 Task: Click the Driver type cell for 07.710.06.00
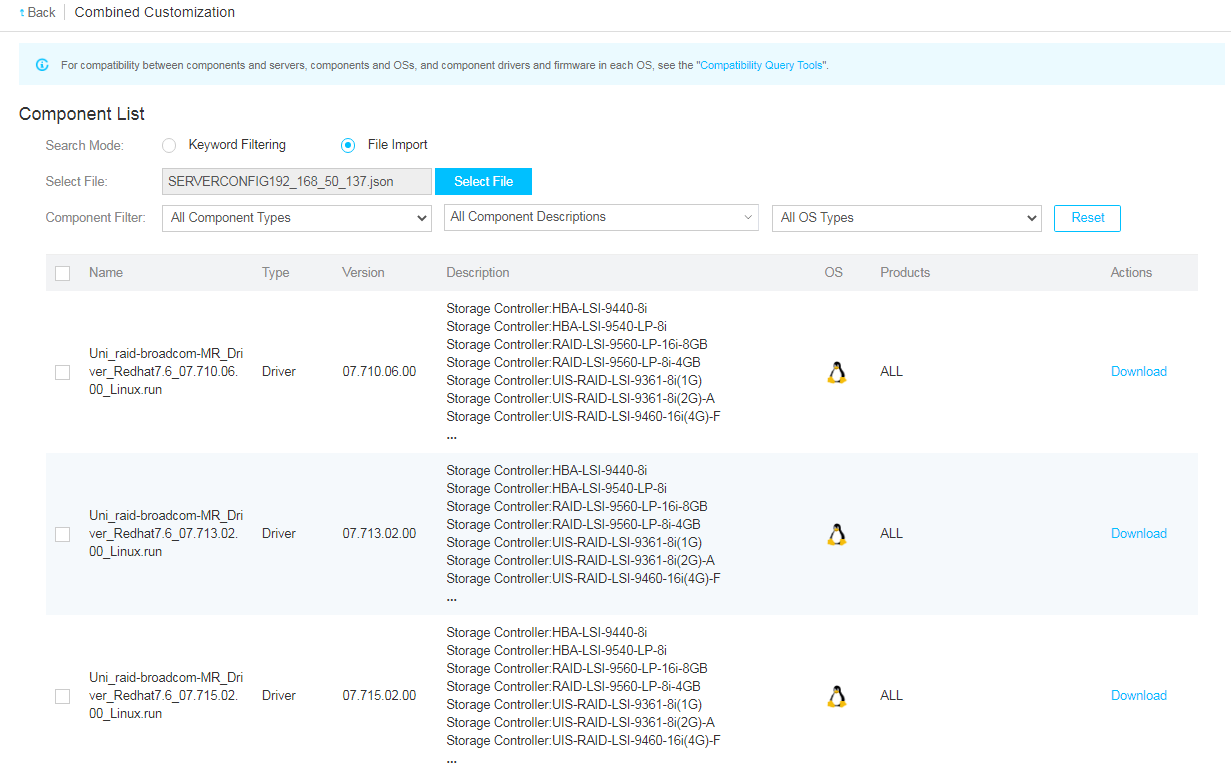tap(279, 372)
